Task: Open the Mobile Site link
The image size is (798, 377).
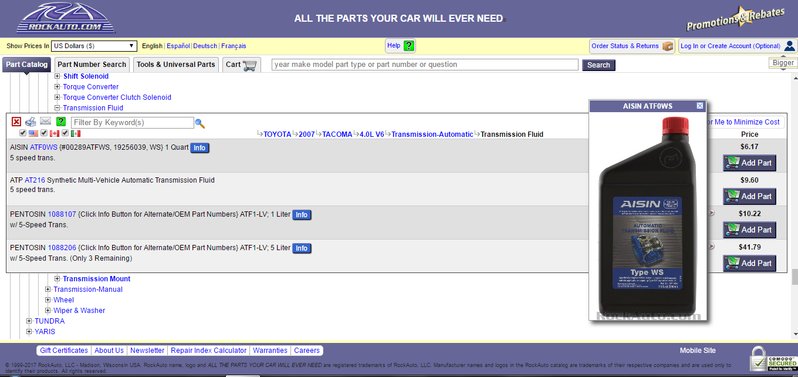Action: (x=698, y=351)
